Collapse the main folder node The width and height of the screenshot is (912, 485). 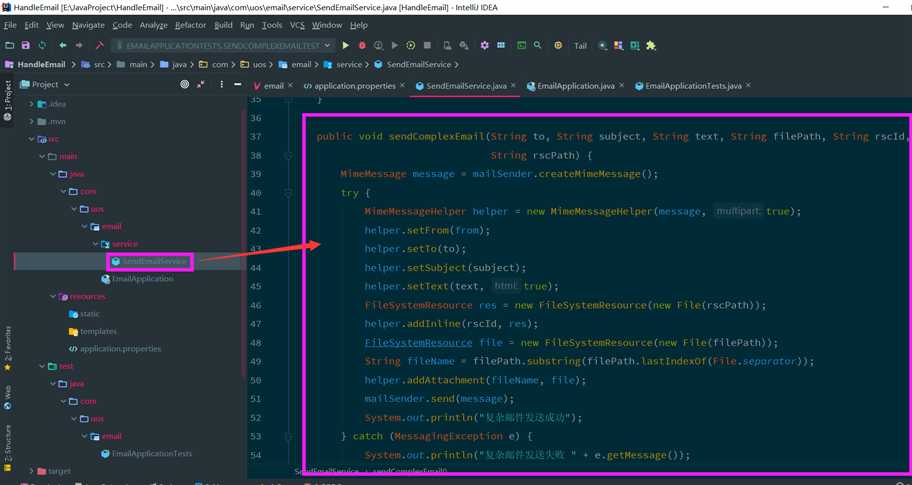pos(42,156)
